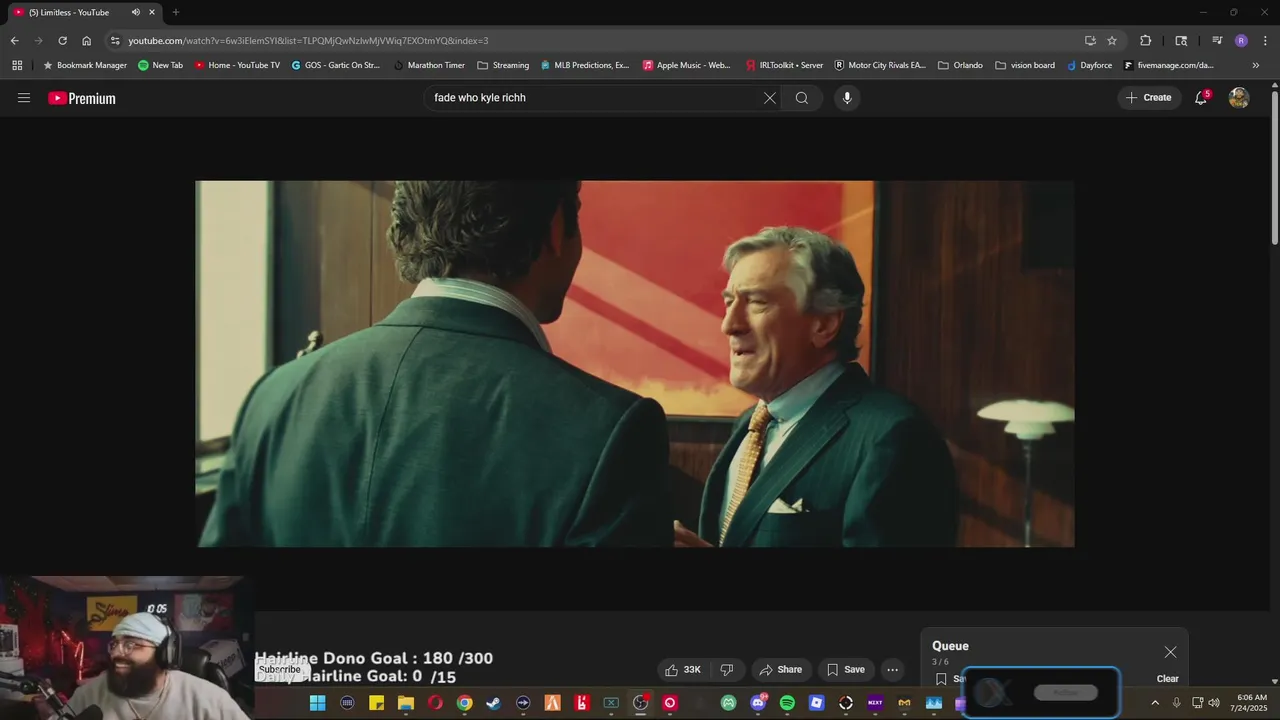Open the apps grid in bookmarks bar

(17, 65)
